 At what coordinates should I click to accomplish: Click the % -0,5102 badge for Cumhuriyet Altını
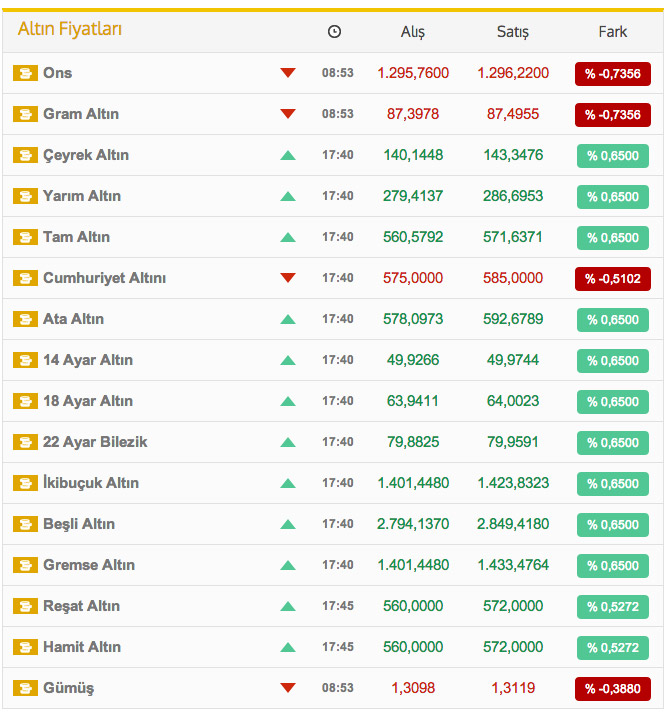[613, 279]
